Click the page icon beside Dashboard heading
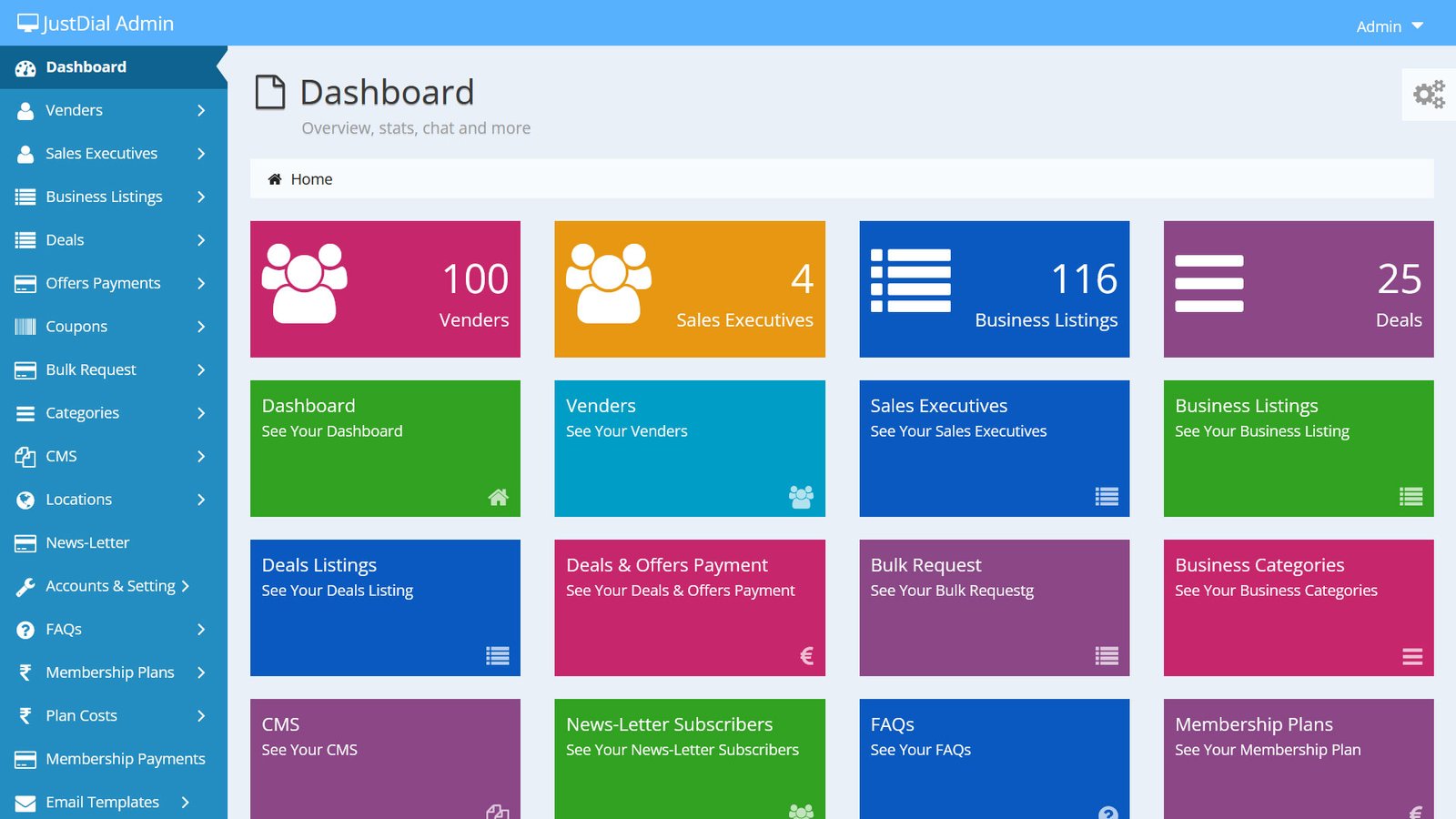Viewport: 1456px width, 819px height. [270, 92]
